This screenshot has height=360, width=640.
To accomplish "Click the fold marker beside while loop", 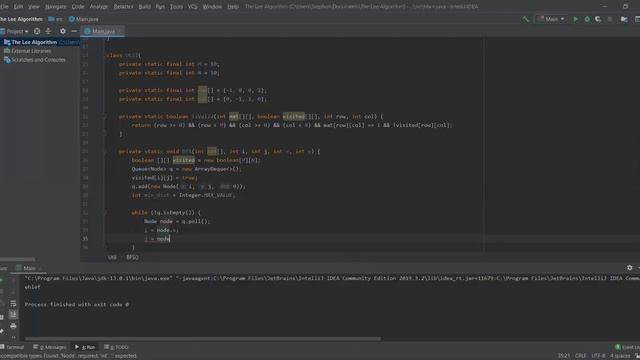I will (104, 213).
